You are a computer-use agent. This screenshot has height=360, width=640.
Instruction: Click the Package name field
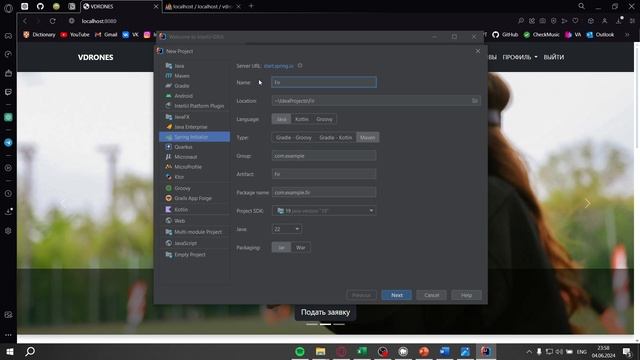(324, 192)
